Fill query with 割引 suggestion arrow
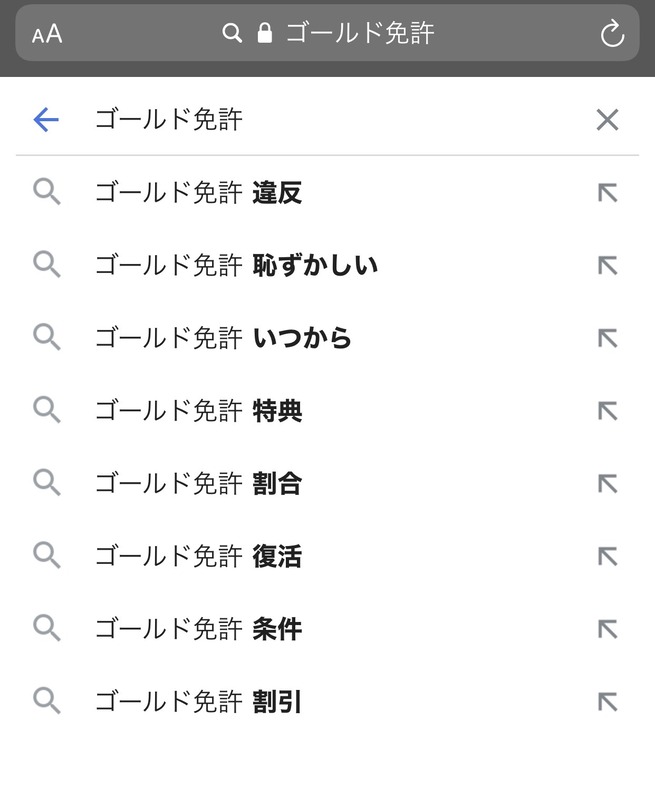This screenshot has height=798, width=655. (x=607, y=702)
